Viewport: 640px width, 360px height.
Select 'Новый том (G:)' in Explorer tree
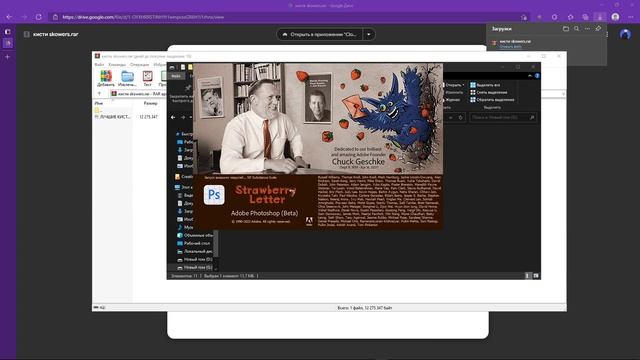point(195,268)
